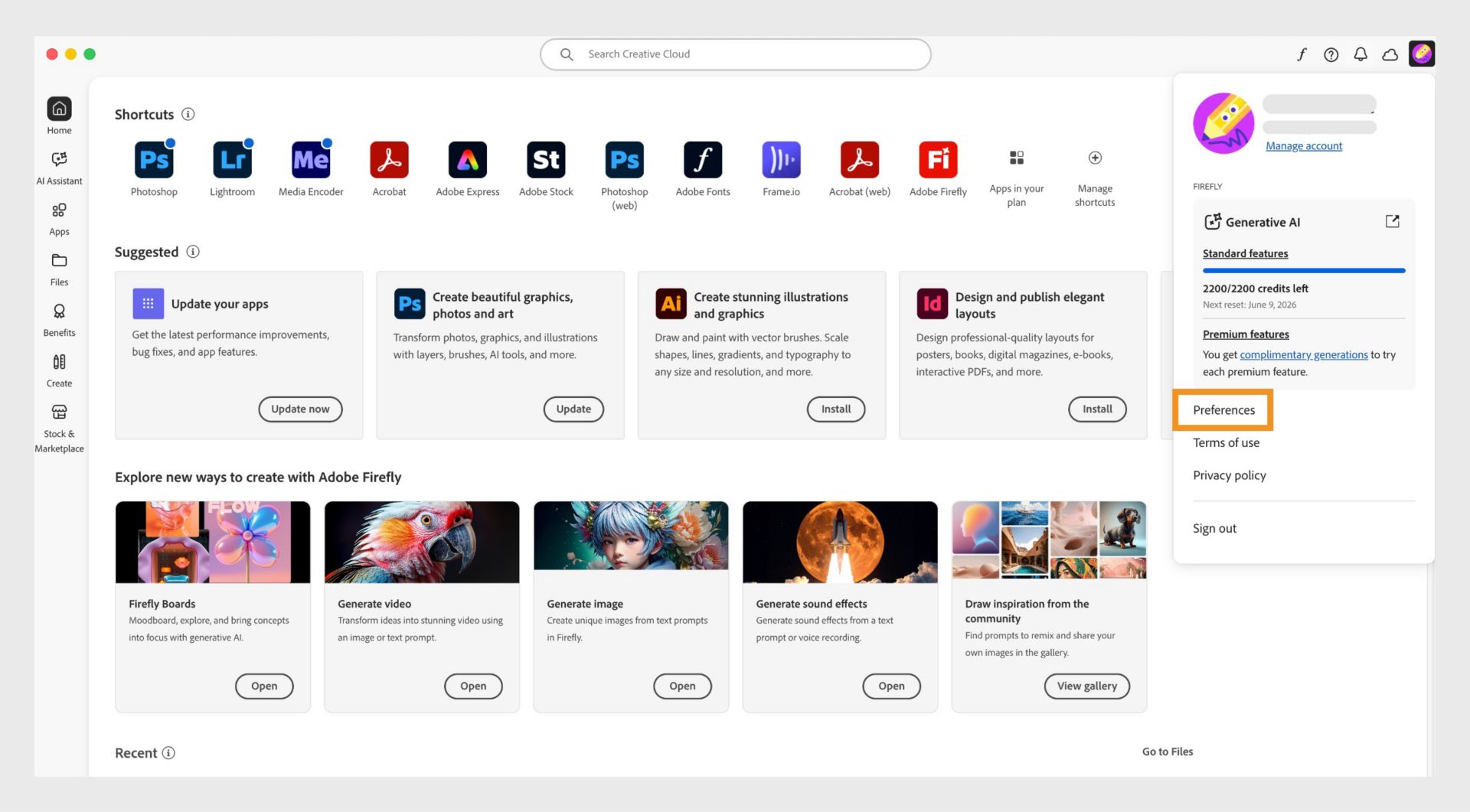The height and width of the screenshot is (812, 1470).
Task: Install Illustrator from suggested card
Action: (x=835, y=409)
